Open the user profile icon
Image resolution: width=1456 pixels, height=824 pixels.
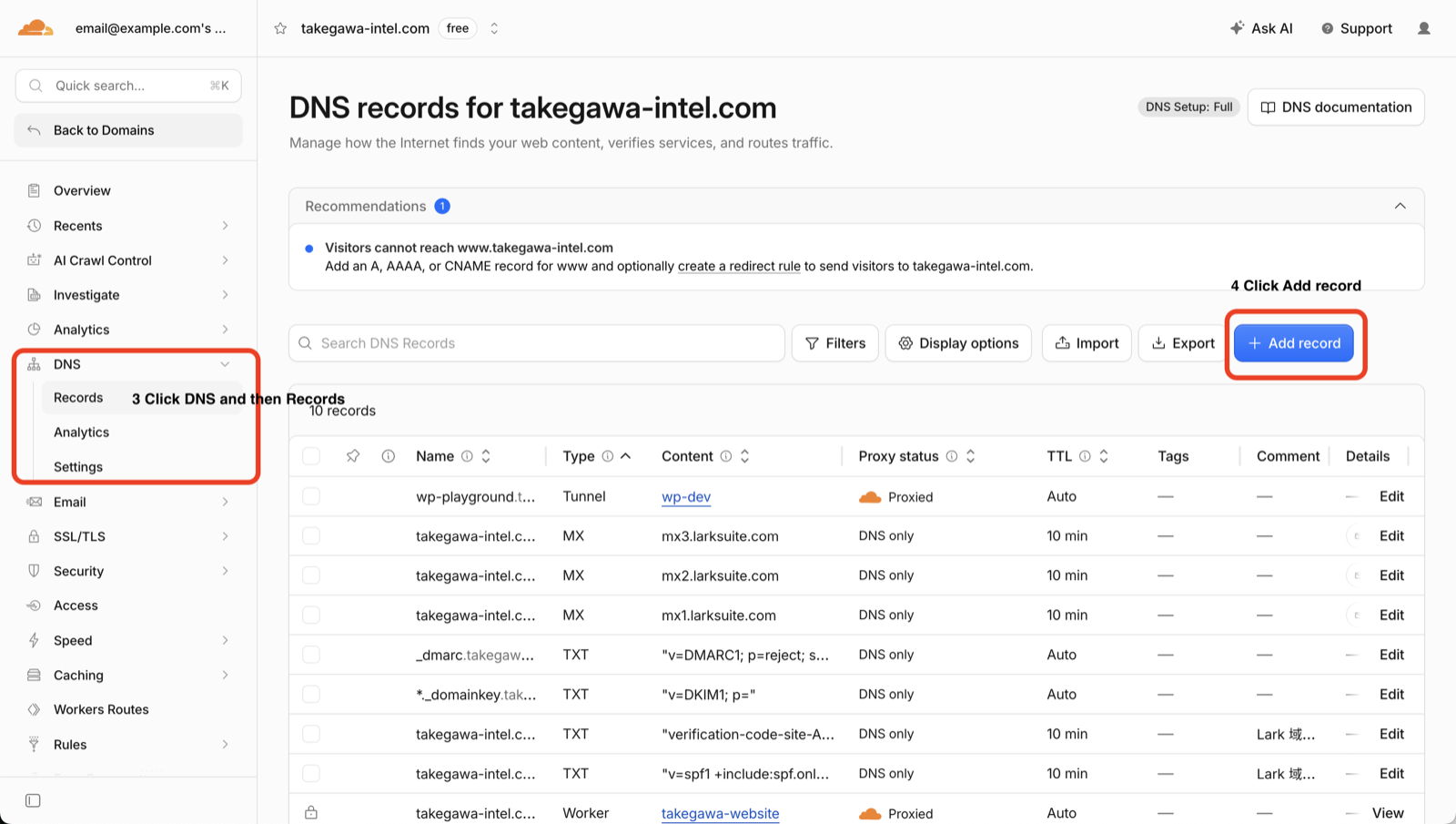pos(1424,28)
